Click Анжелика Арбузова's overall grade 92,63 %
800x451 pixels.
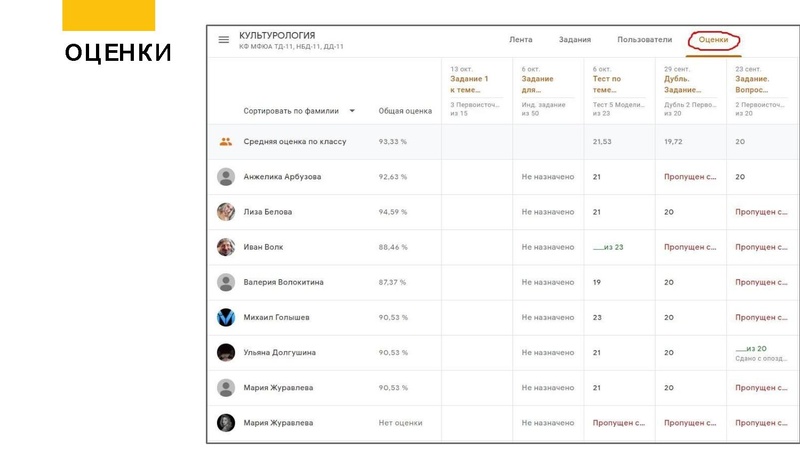pyautogui.click(x=392, y=177)
